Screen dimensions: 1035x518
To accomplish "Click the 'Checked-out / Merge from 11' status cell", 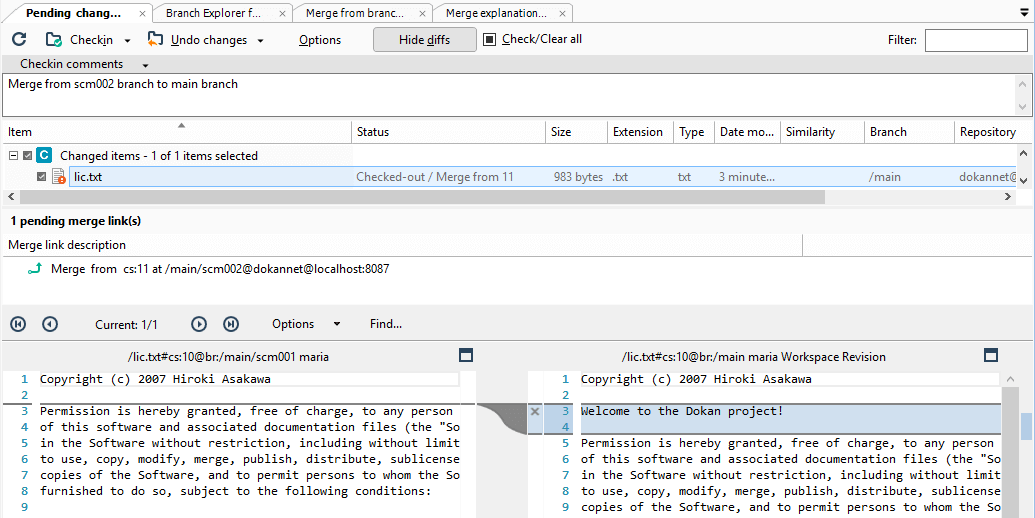I will 434,177.
